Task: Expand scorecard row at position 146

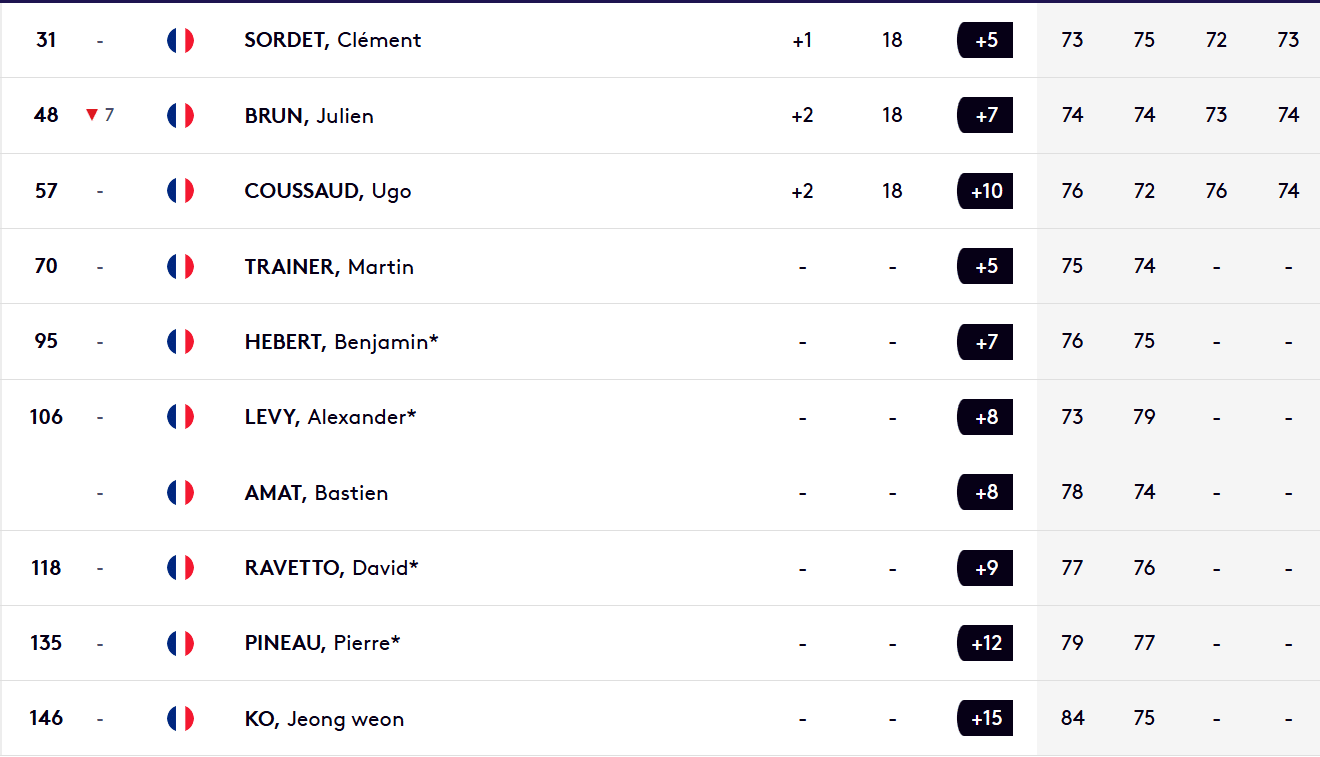Action: (x=660, y=718)
